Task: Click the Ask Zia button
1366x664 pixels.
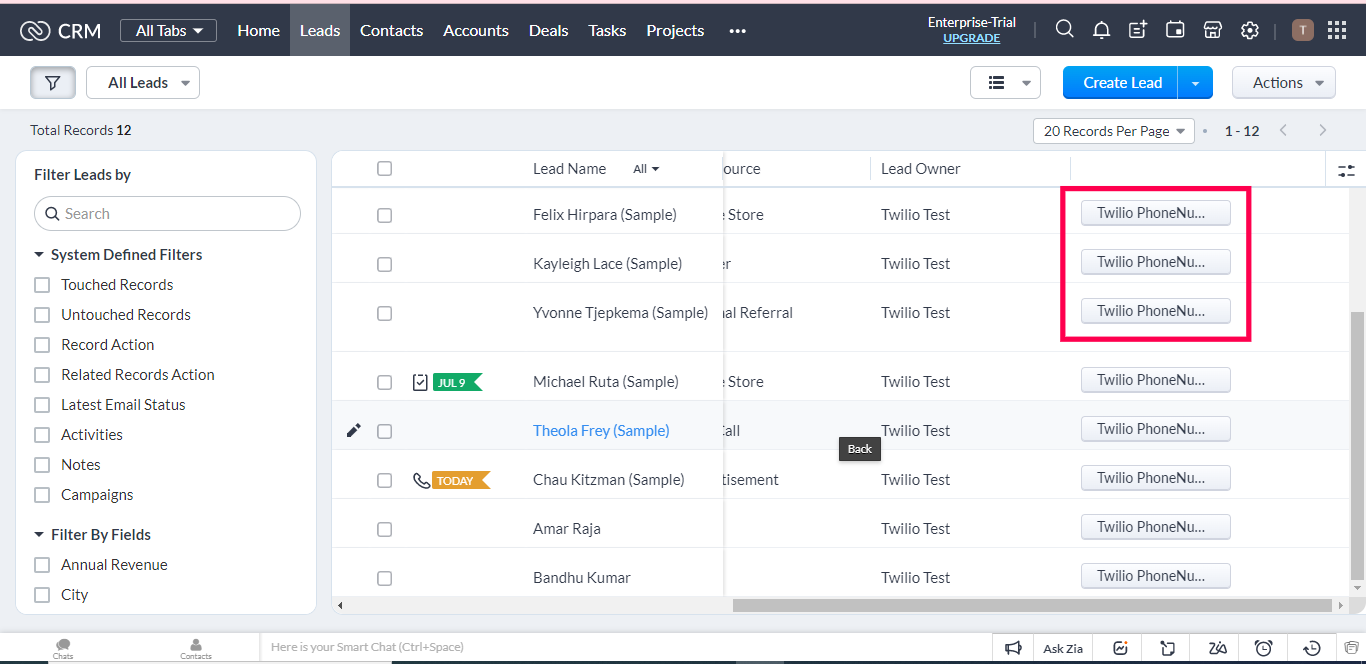Action: 1063,648
